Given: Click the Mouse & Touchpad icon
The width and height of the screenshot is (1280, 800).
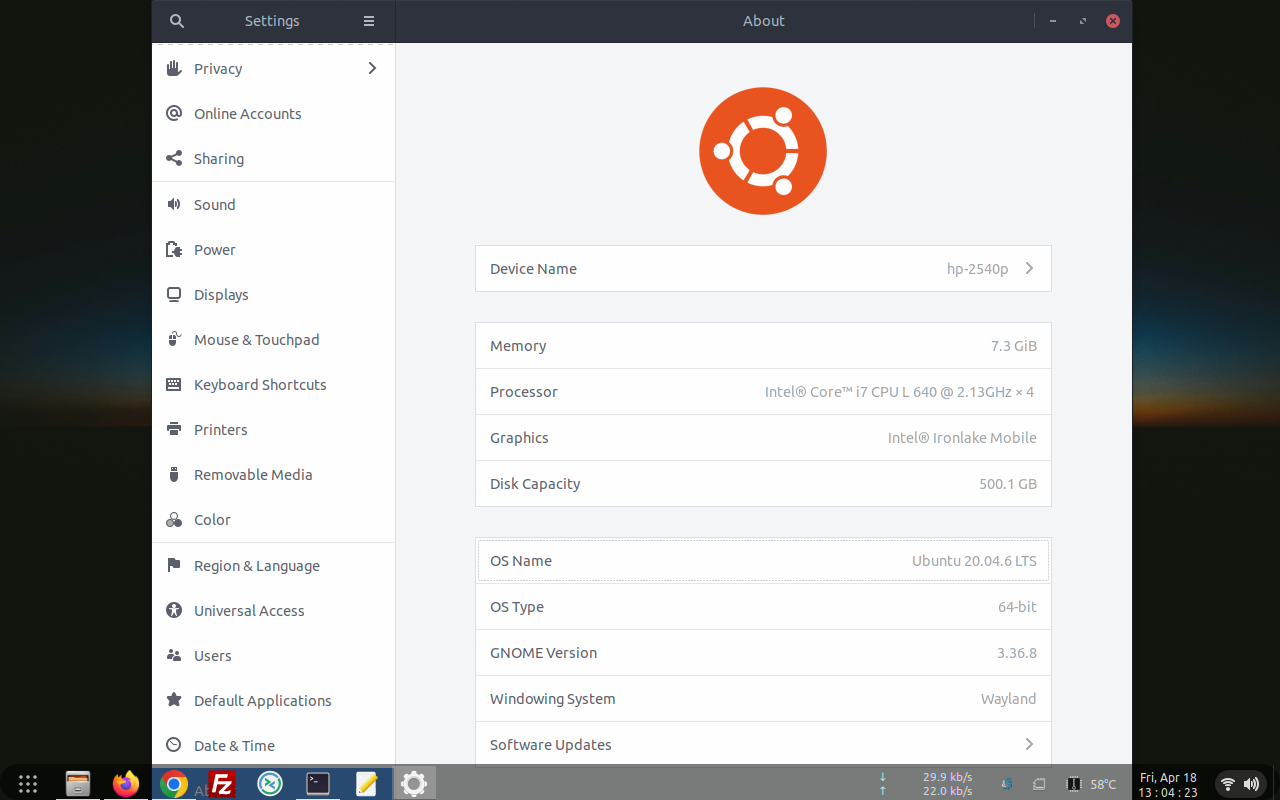Looking at the screenshot, I should 174,339.
